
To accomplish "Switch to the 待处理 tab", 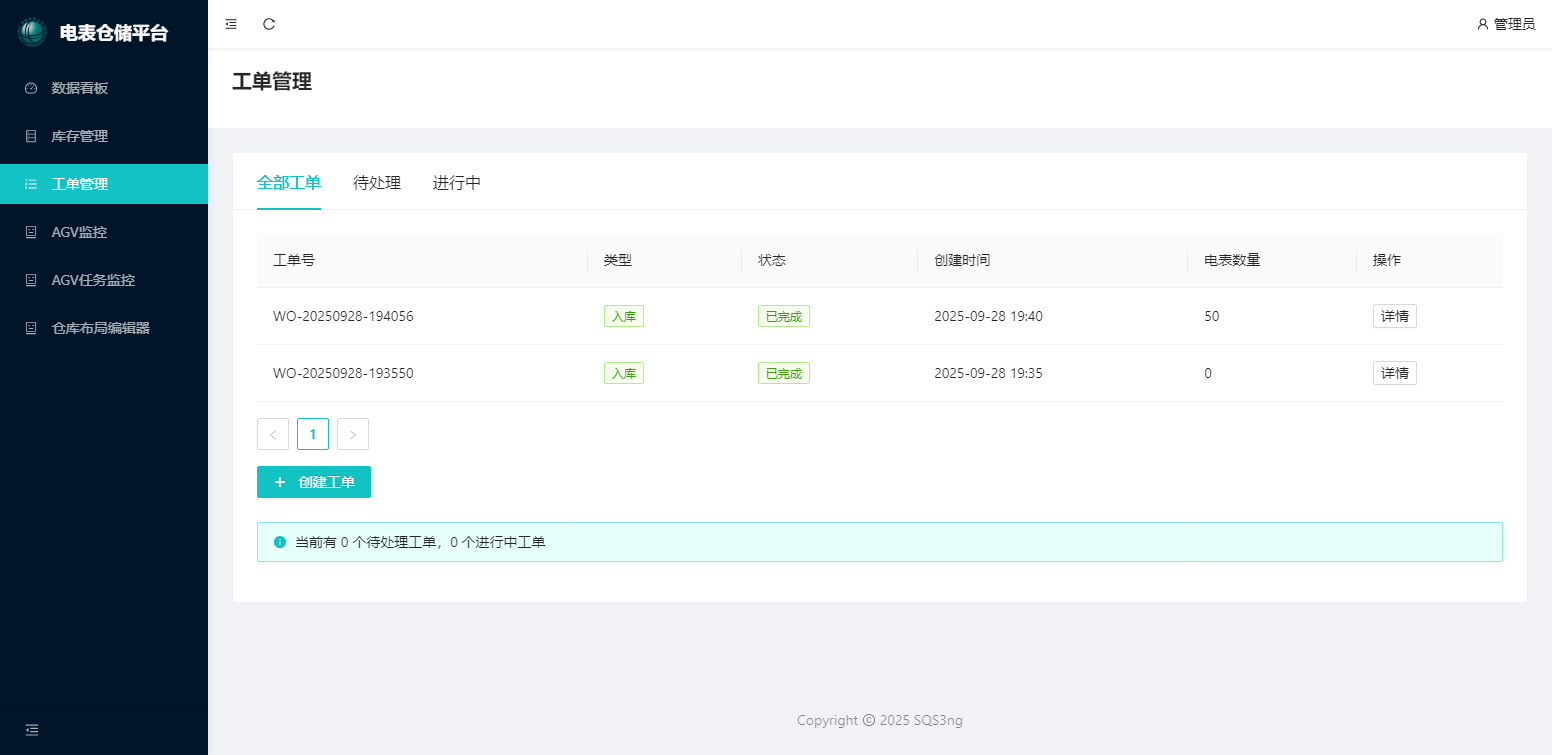I will pyautogui.click(x=377, y=183).
